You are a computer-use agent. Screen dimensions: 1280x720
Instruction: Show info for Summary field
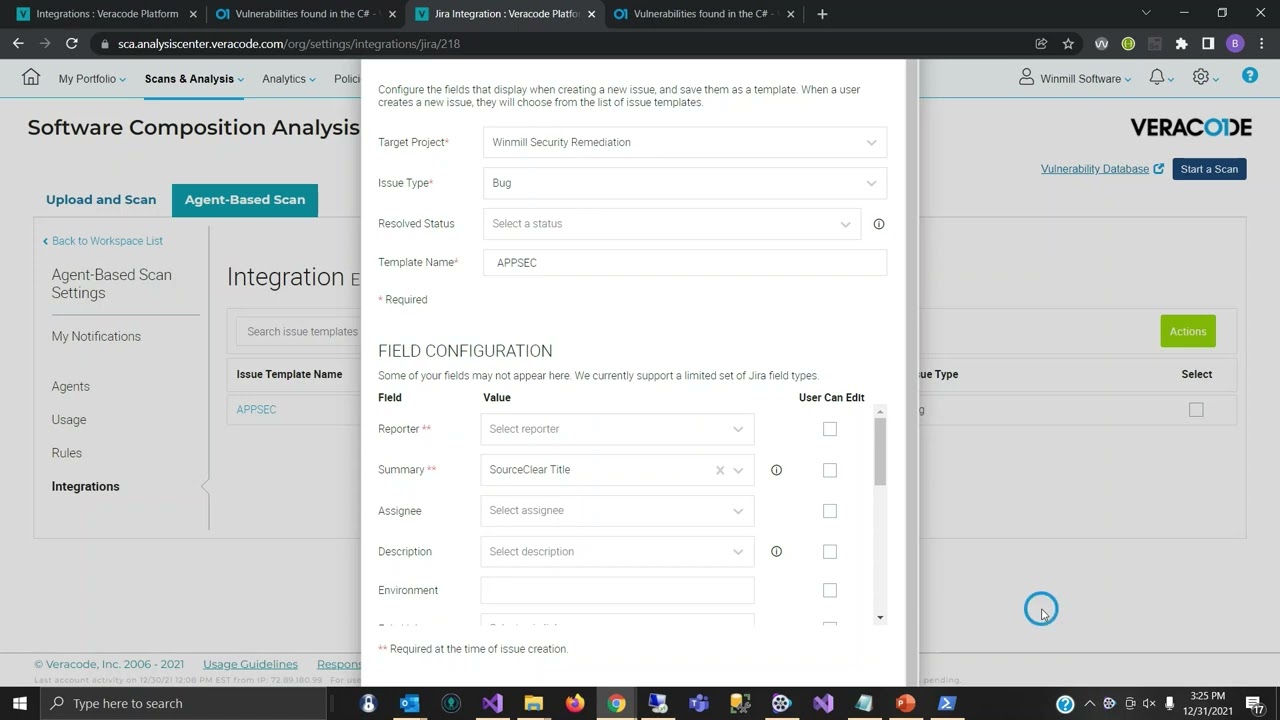776,470
